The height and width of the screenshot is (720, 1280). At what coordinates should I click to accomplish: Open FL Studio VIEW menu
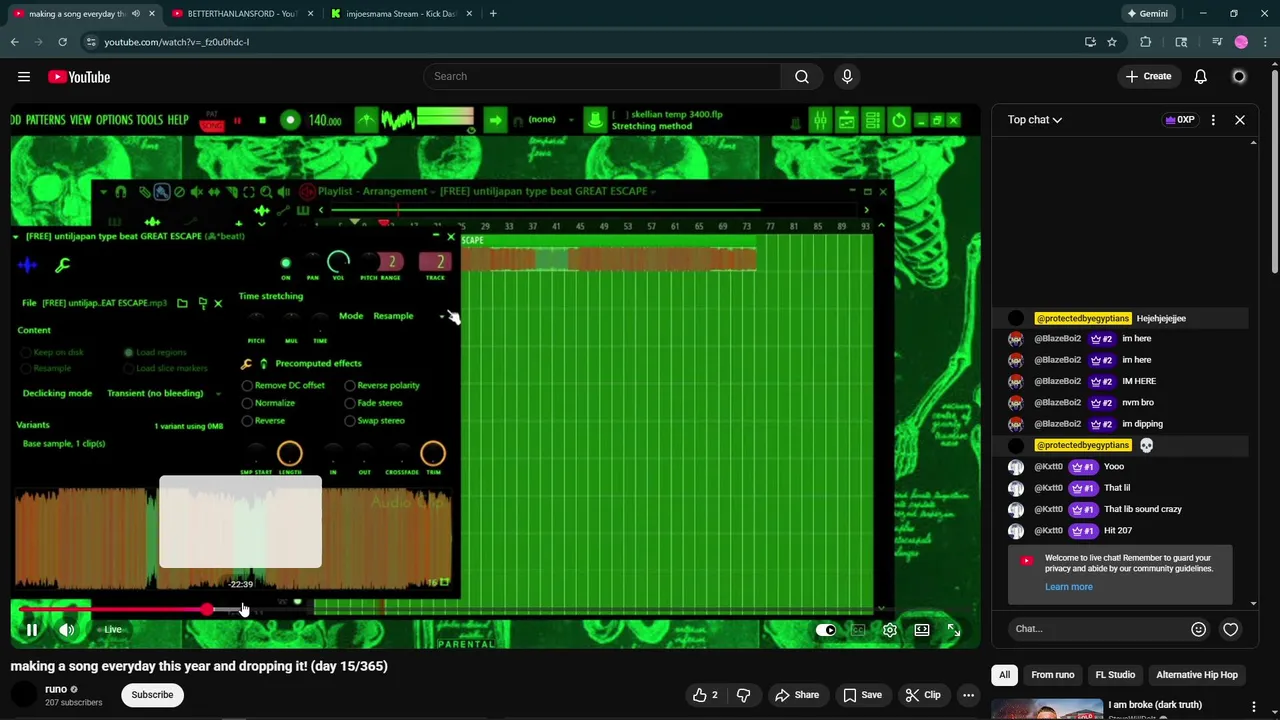point(80,120)
